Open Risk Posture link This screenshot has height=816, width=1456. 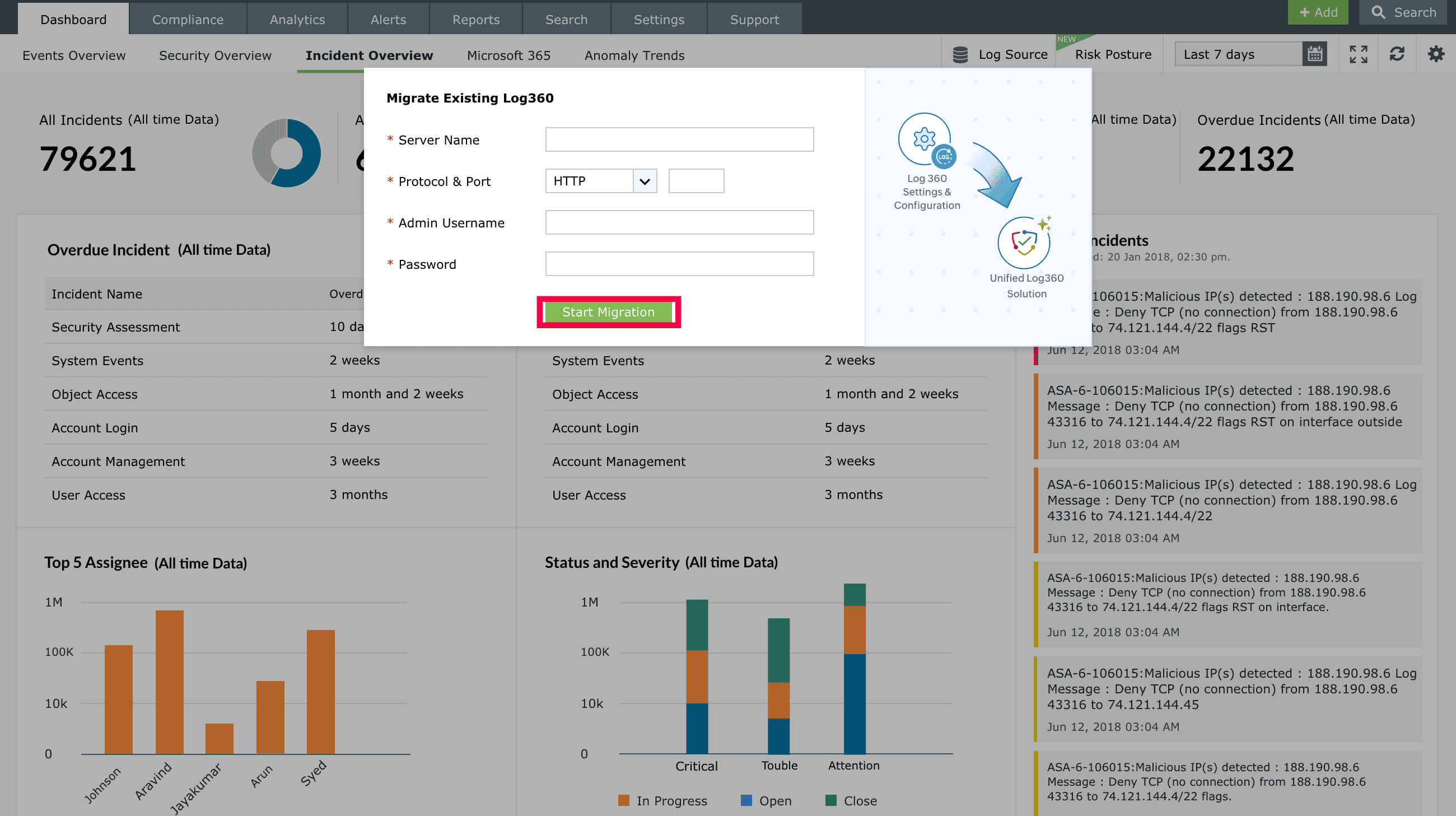pos(1113,54)
